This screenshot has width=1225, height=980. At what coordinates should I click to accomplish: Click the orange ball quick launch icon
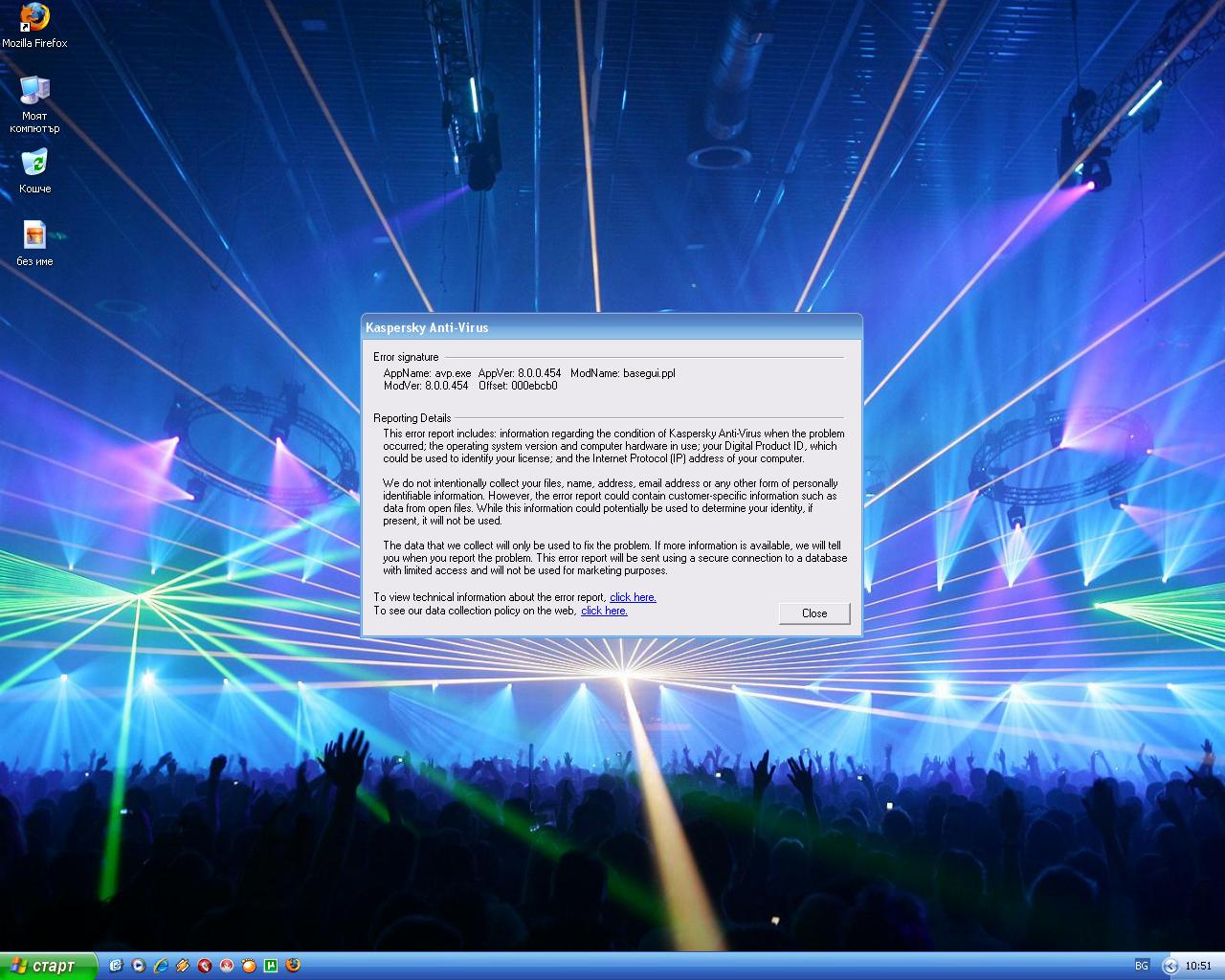[249, 966]
